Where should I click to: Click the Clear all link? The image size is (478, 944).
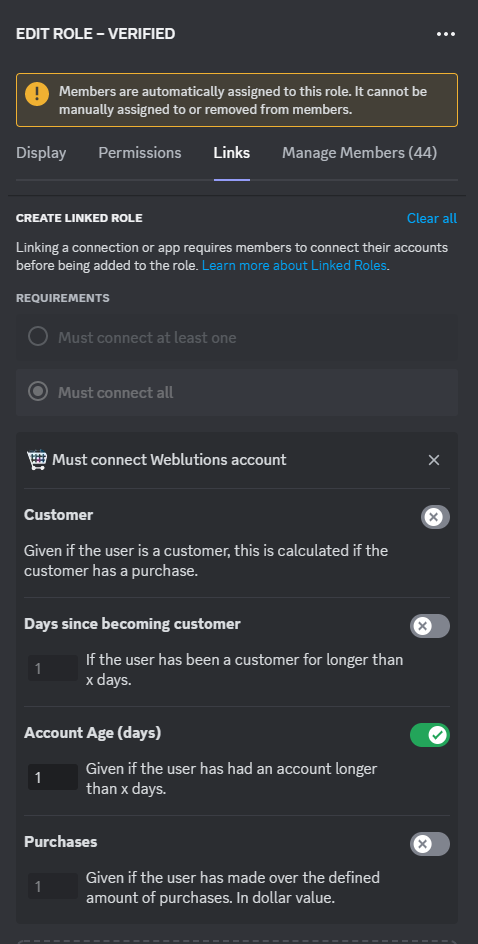pos(432,218)
